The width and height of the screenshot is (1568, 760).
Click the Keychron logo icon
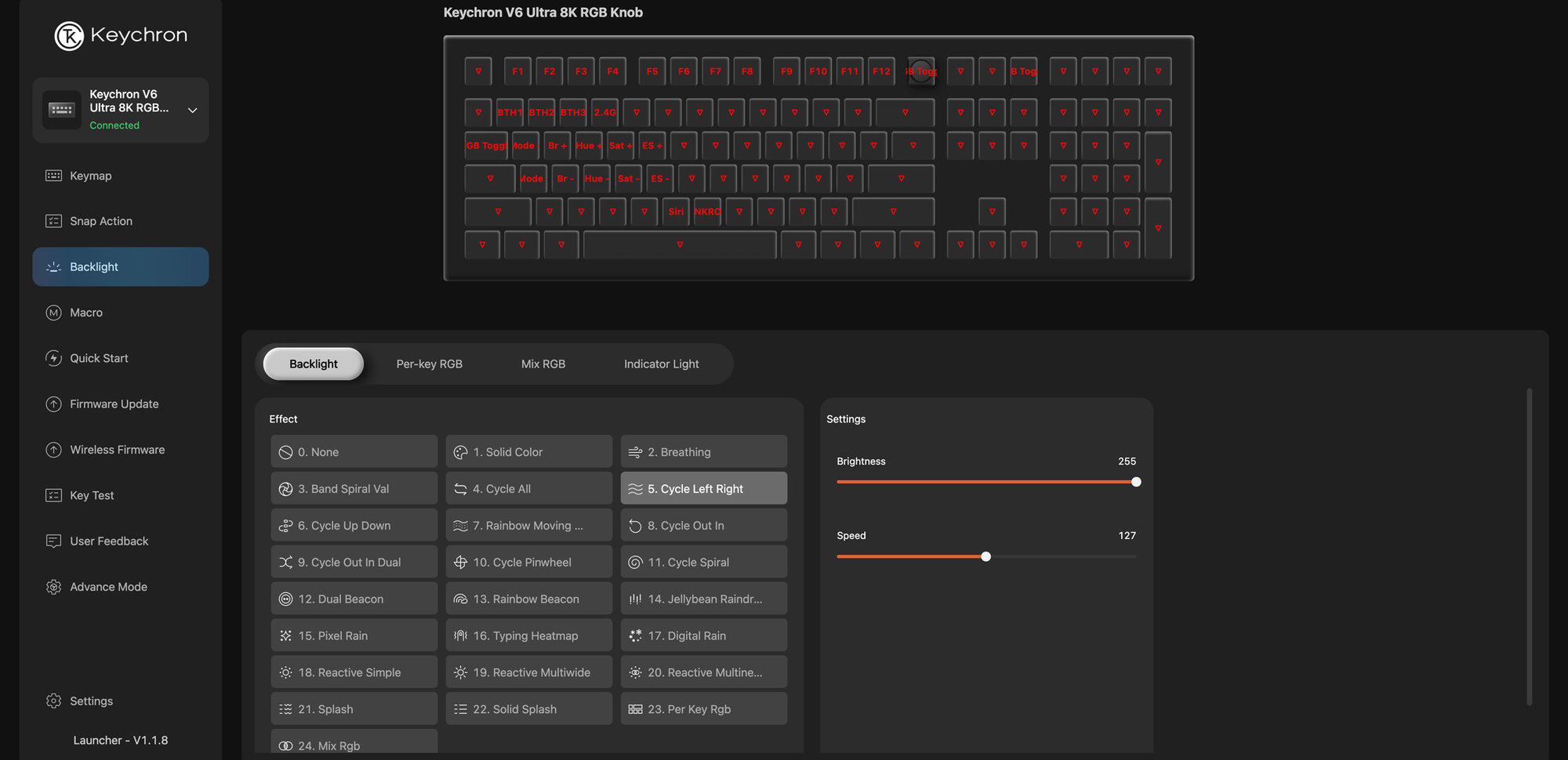[x=69, y=35]
